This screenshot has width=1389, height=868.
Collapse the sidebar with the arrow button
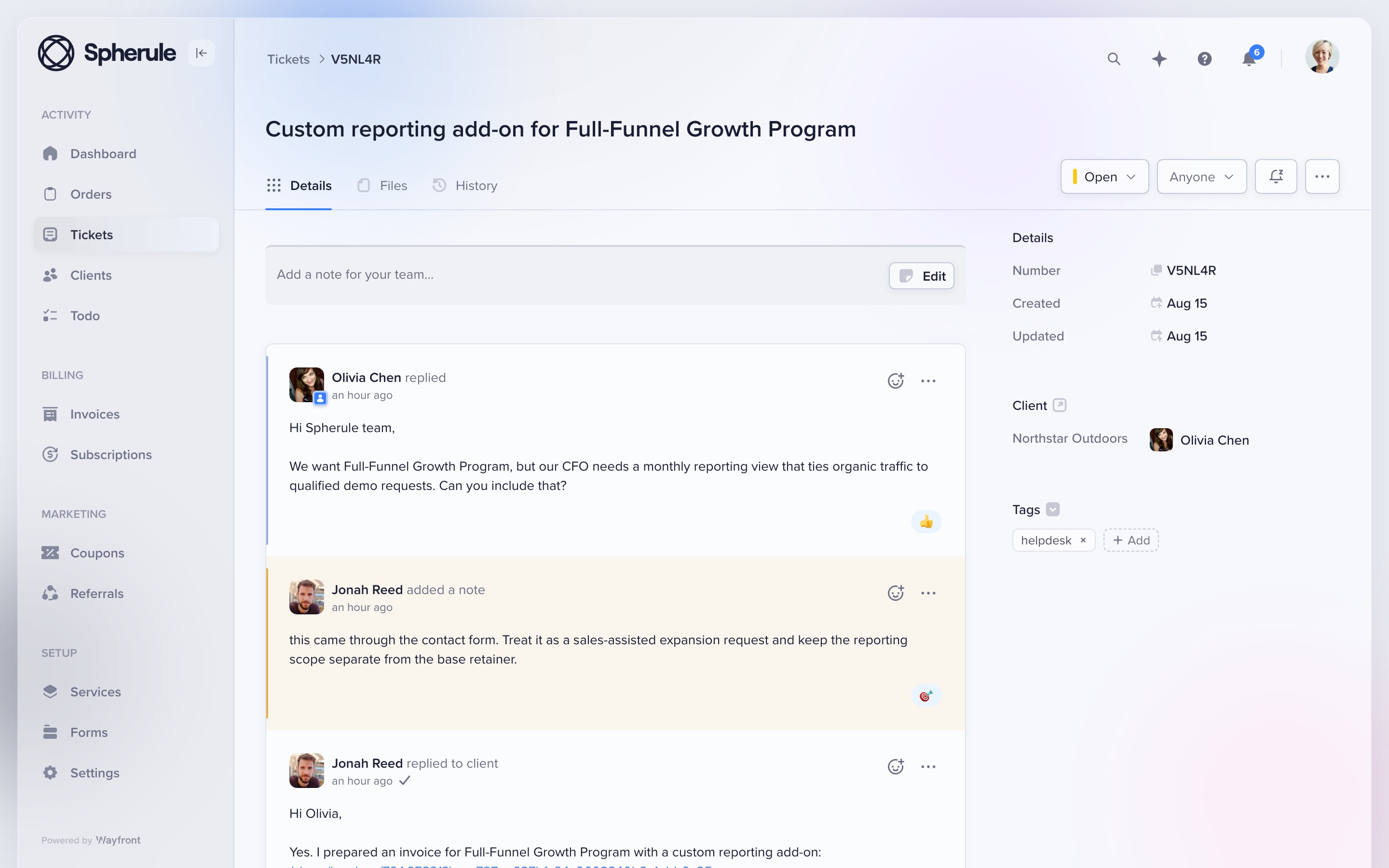click(202, 54)
